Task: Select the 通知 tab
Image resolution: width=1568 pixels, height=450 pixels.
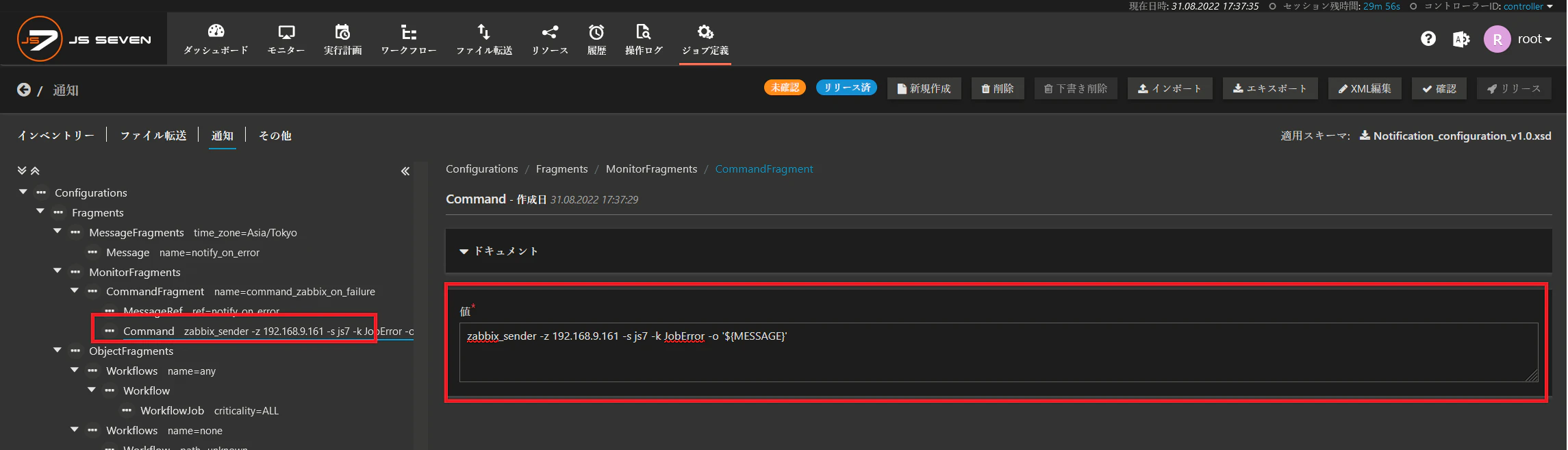Action: click(x=223, y=136)
